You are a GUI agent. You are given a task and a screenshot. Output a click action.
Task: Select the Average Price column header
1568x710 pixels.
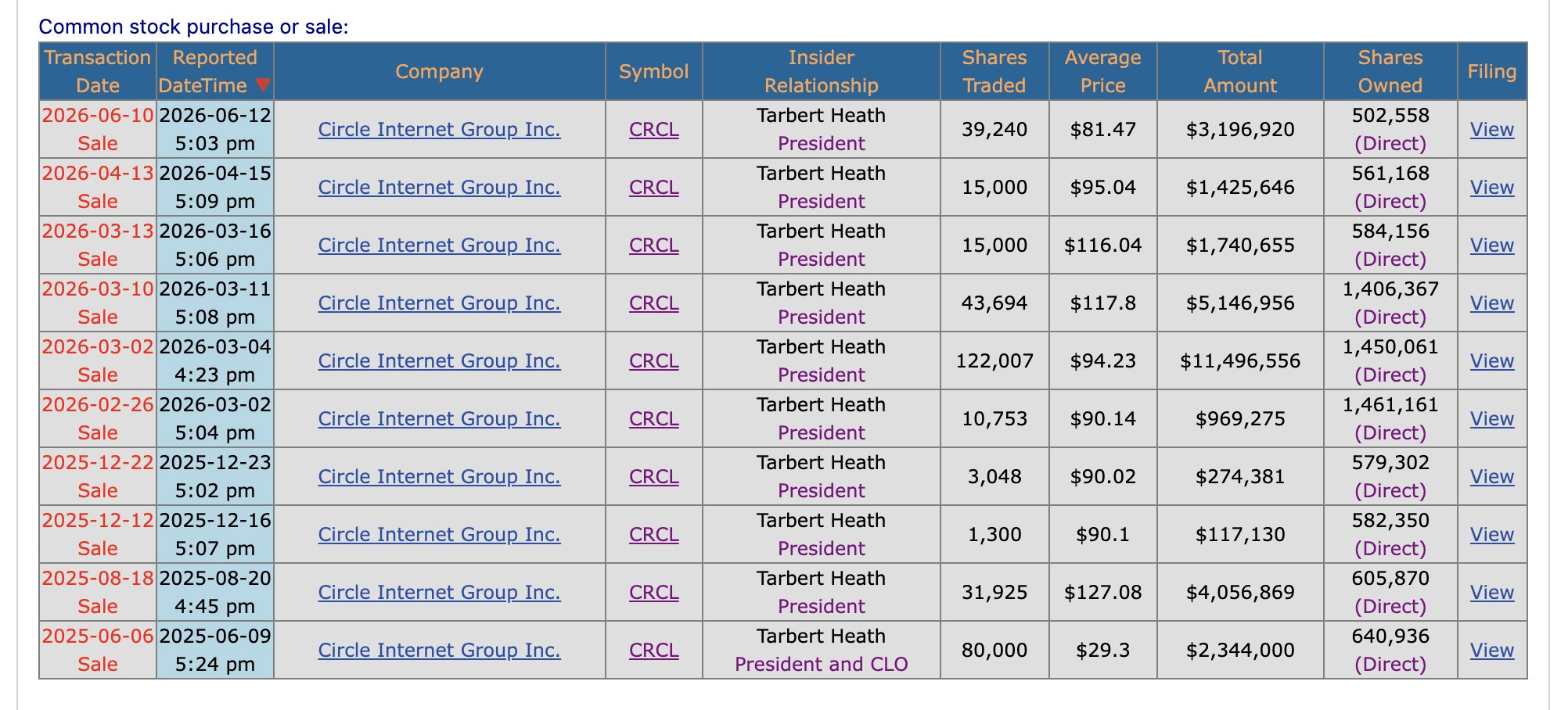tap(1102, 71)
